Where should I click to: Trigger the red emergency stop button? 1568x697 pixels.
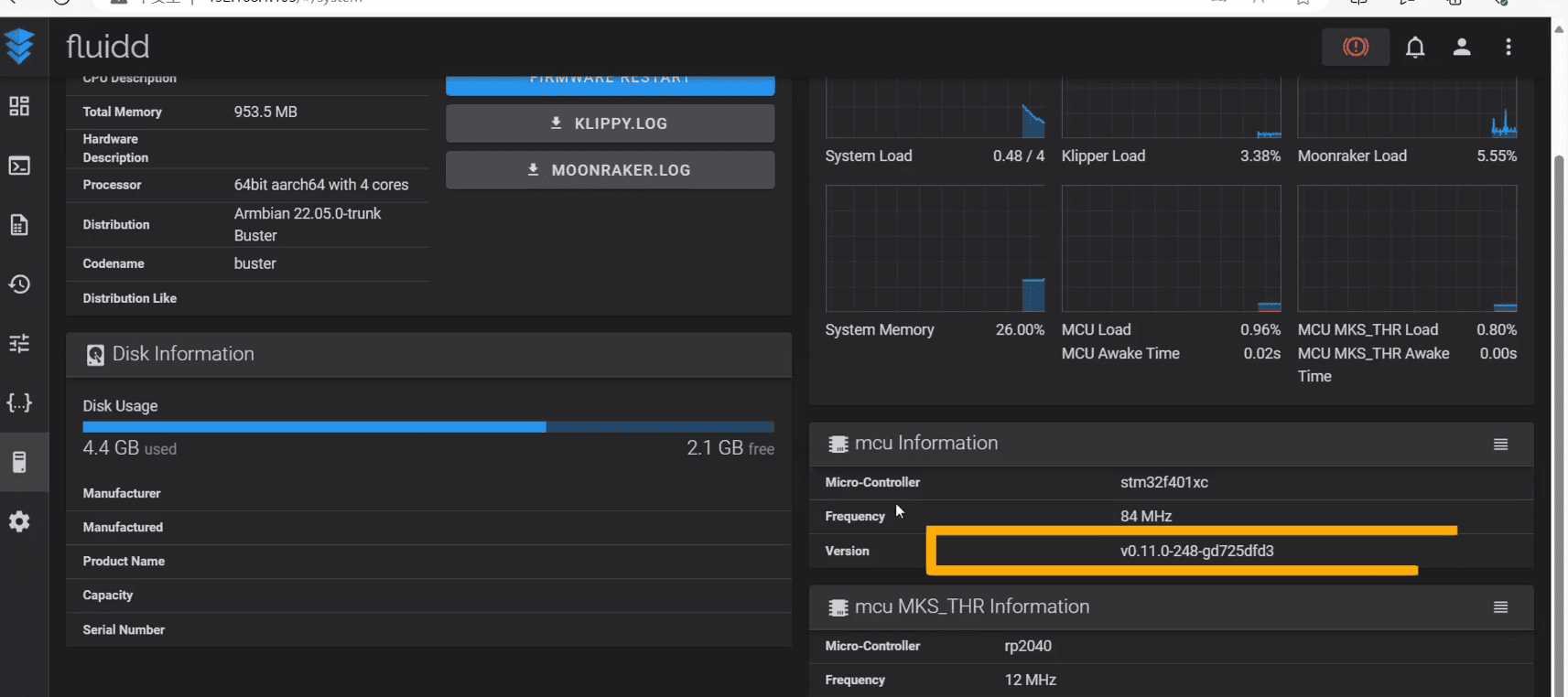(x=1356, y=47)
